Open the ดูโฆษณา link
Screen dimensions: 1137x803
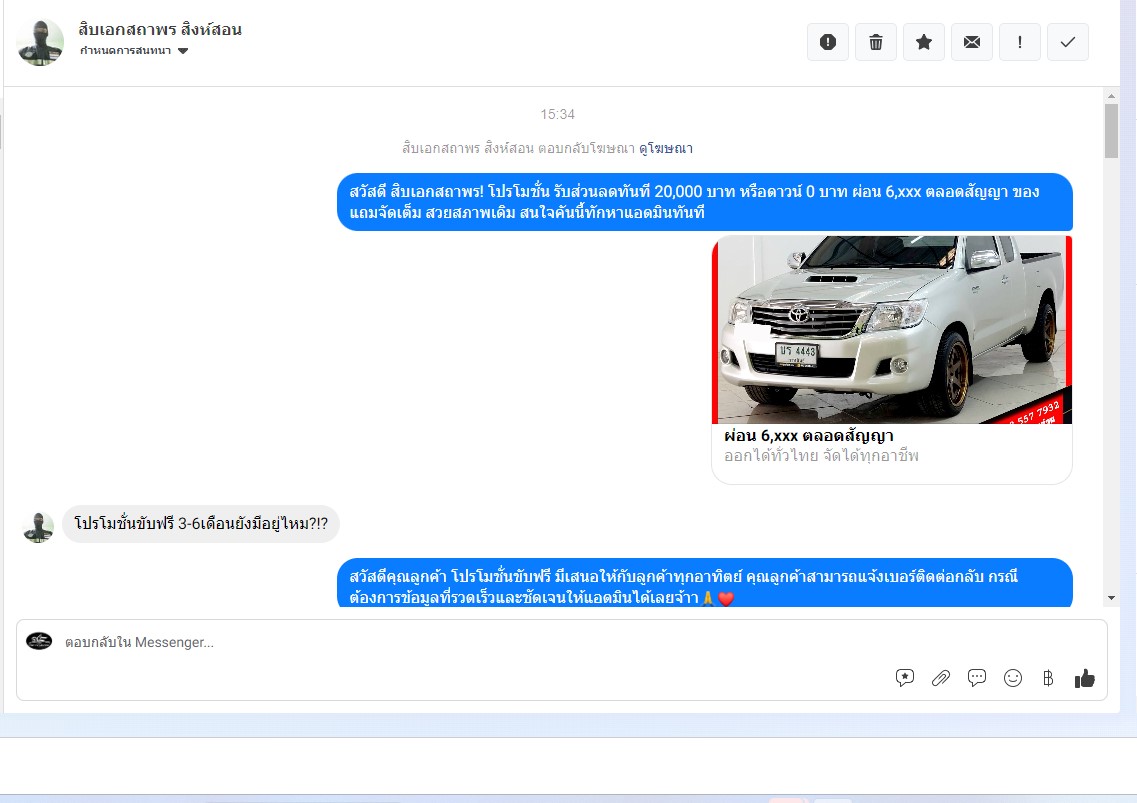coord(666,148)
